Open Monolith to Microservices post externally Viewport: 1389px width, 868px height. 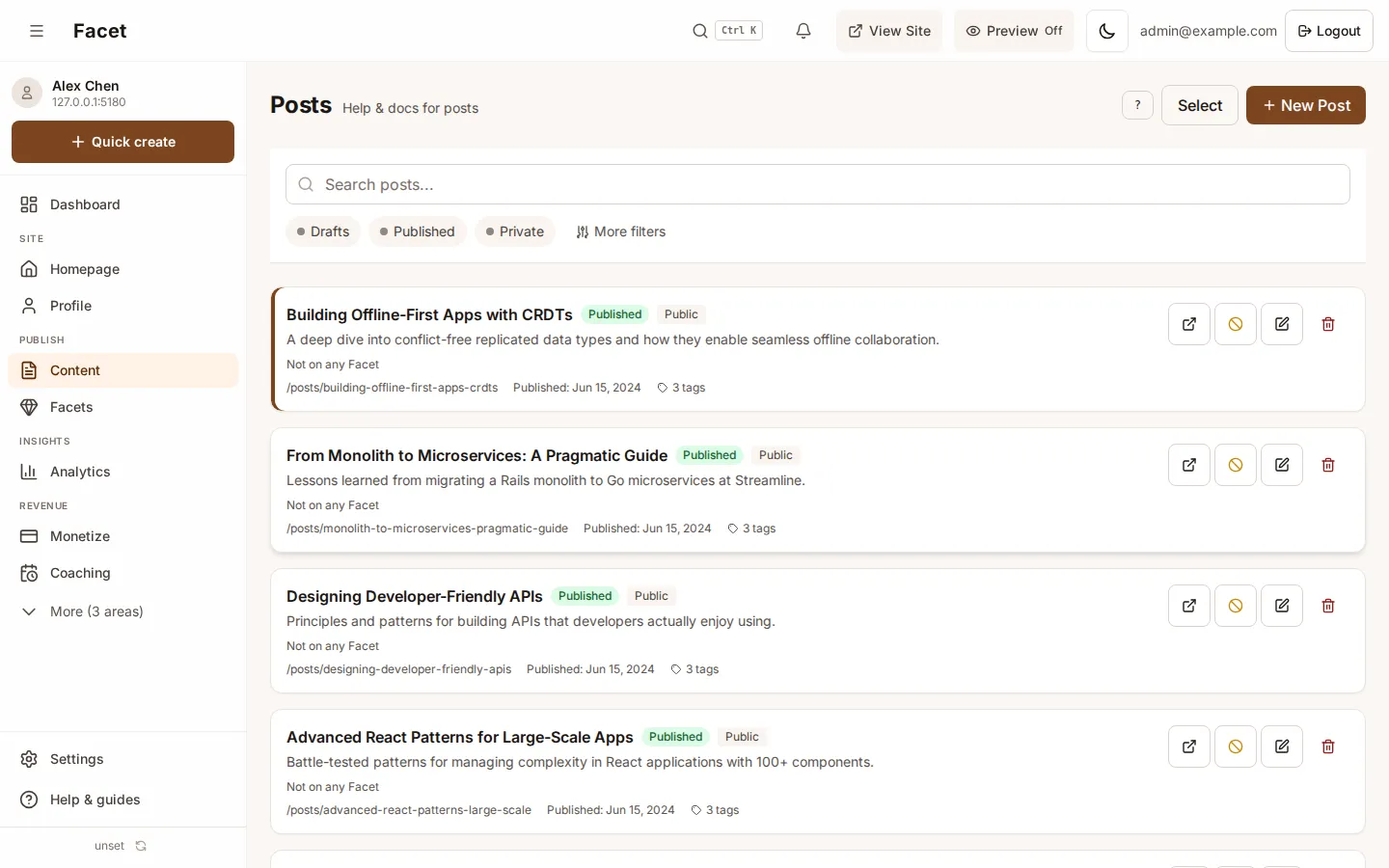pyautogui.click(x=1189, y=465)
